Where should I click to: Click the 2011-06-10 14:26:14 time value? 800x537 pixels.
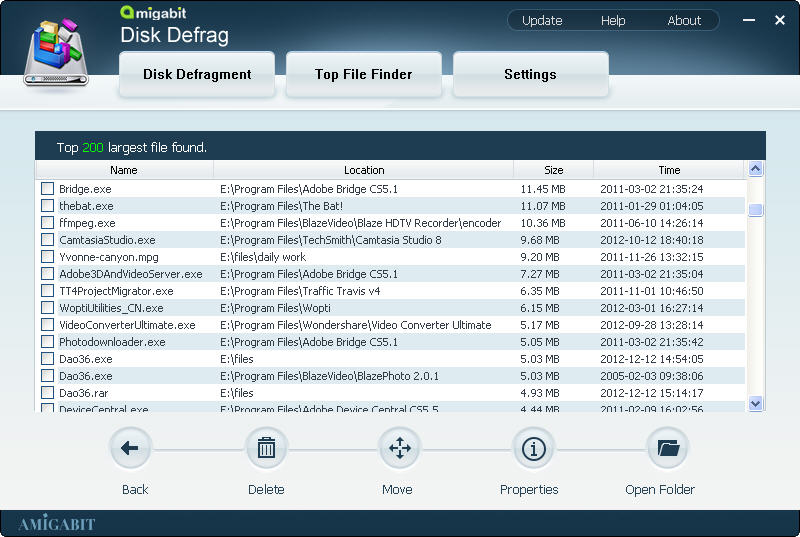point(652,223)
